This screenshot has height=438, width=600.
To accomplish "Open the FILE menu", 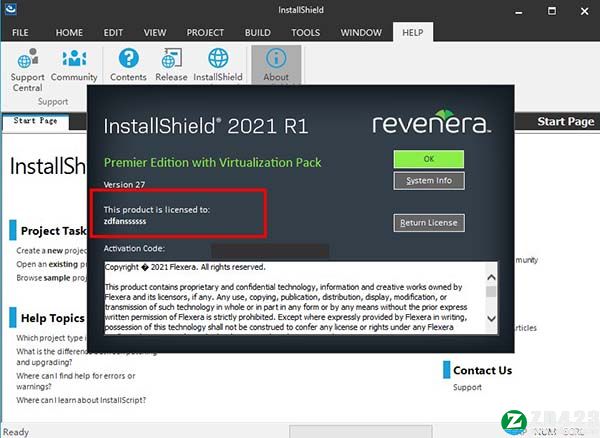I will click(20, 33).
